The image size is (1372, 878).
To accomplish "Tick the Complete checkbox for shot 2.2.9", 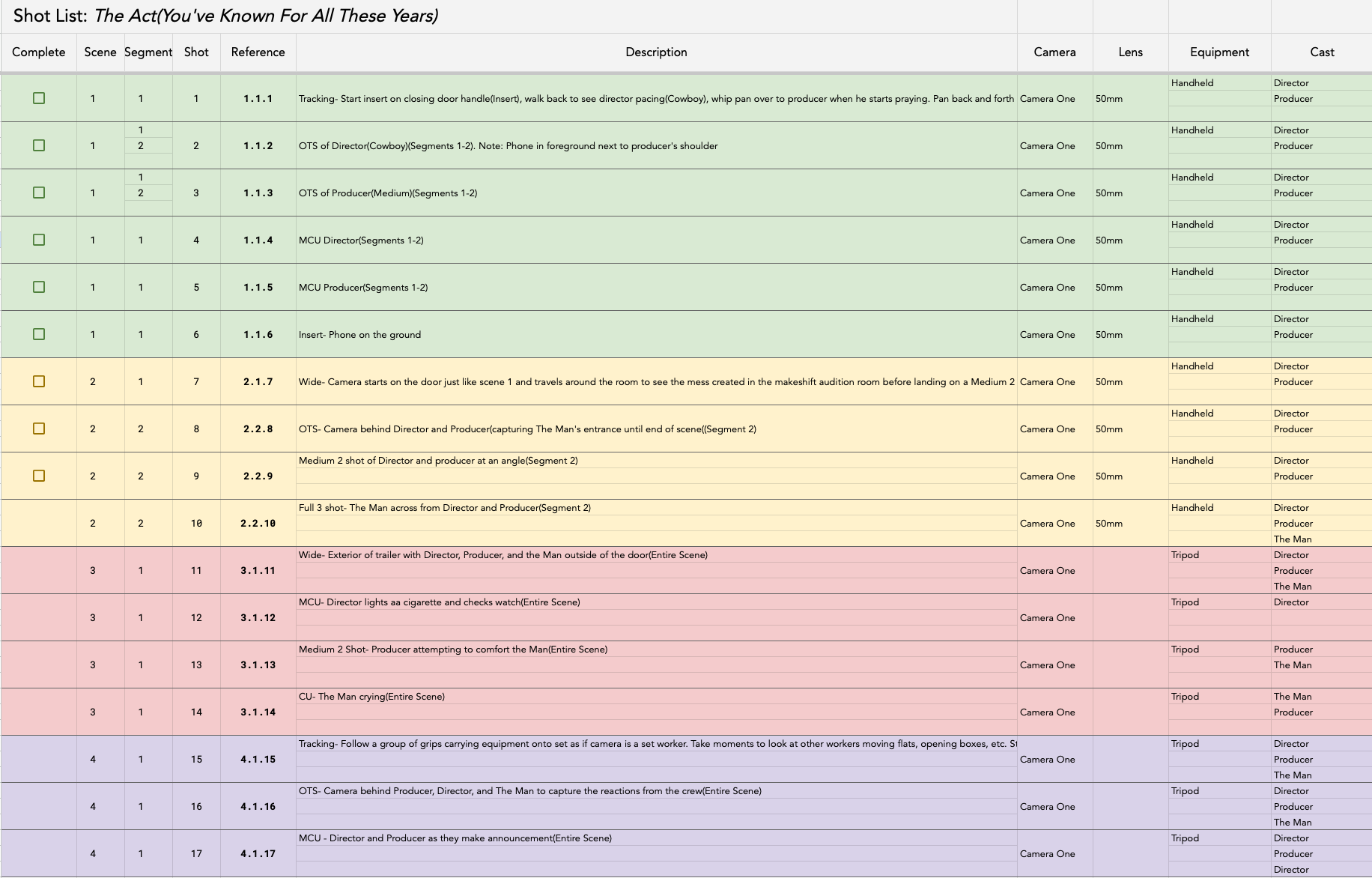I will point(39,476).
